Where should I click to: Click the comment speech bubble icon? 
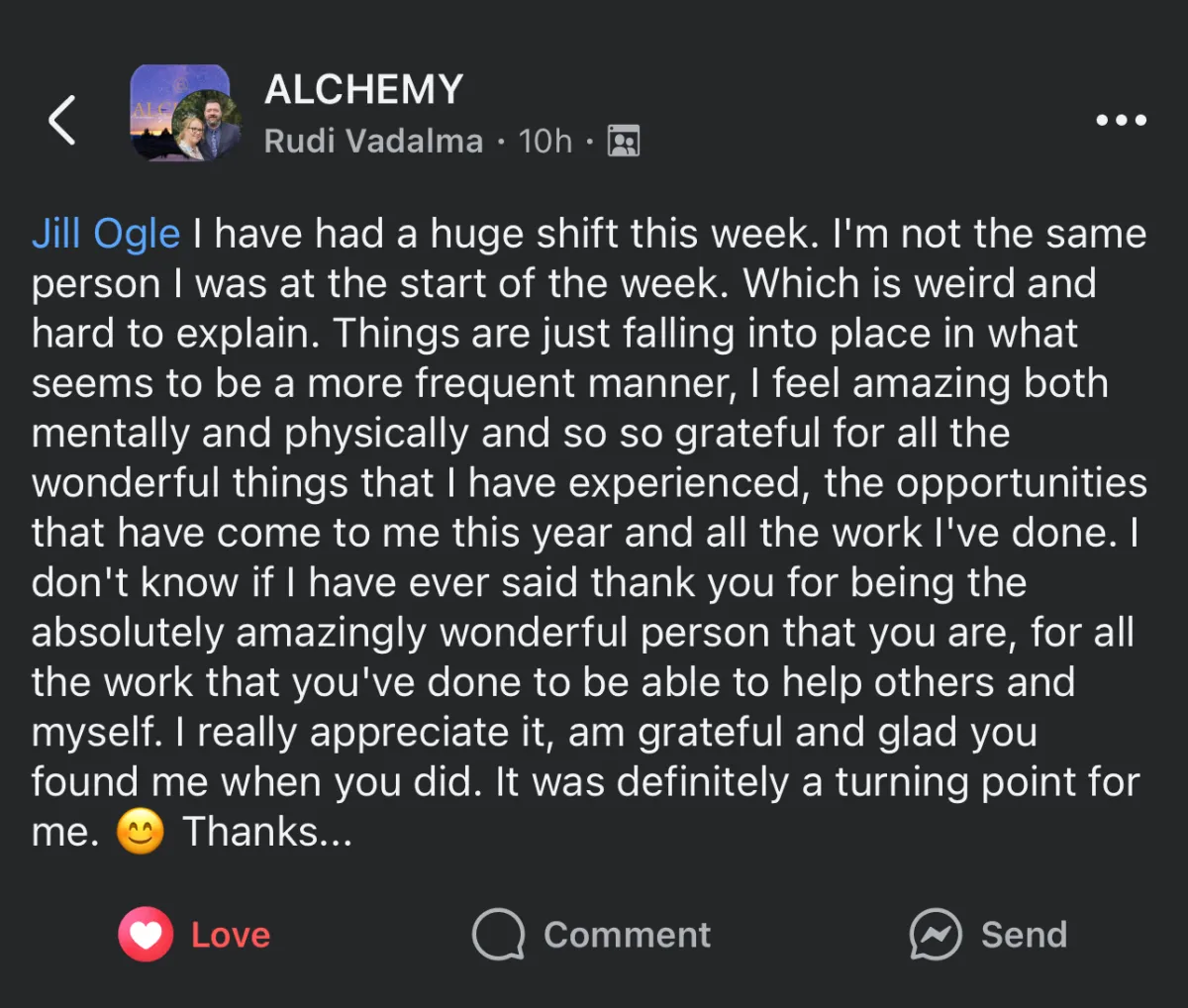[498, 935]
